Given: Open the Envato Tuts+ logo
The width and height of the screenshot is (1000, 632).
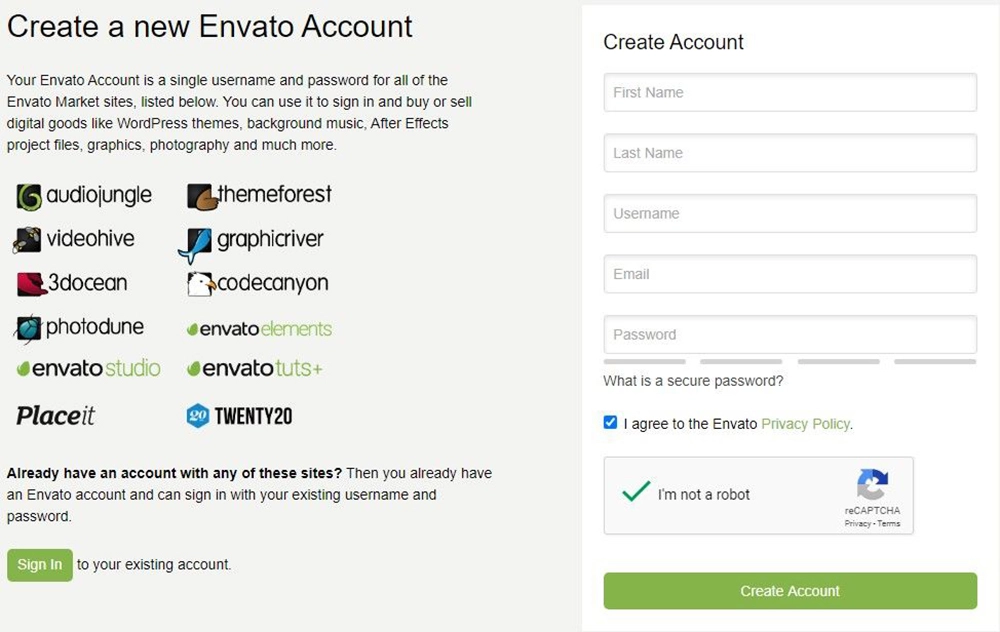Looking at the screenshot, I should click(255, 369).
